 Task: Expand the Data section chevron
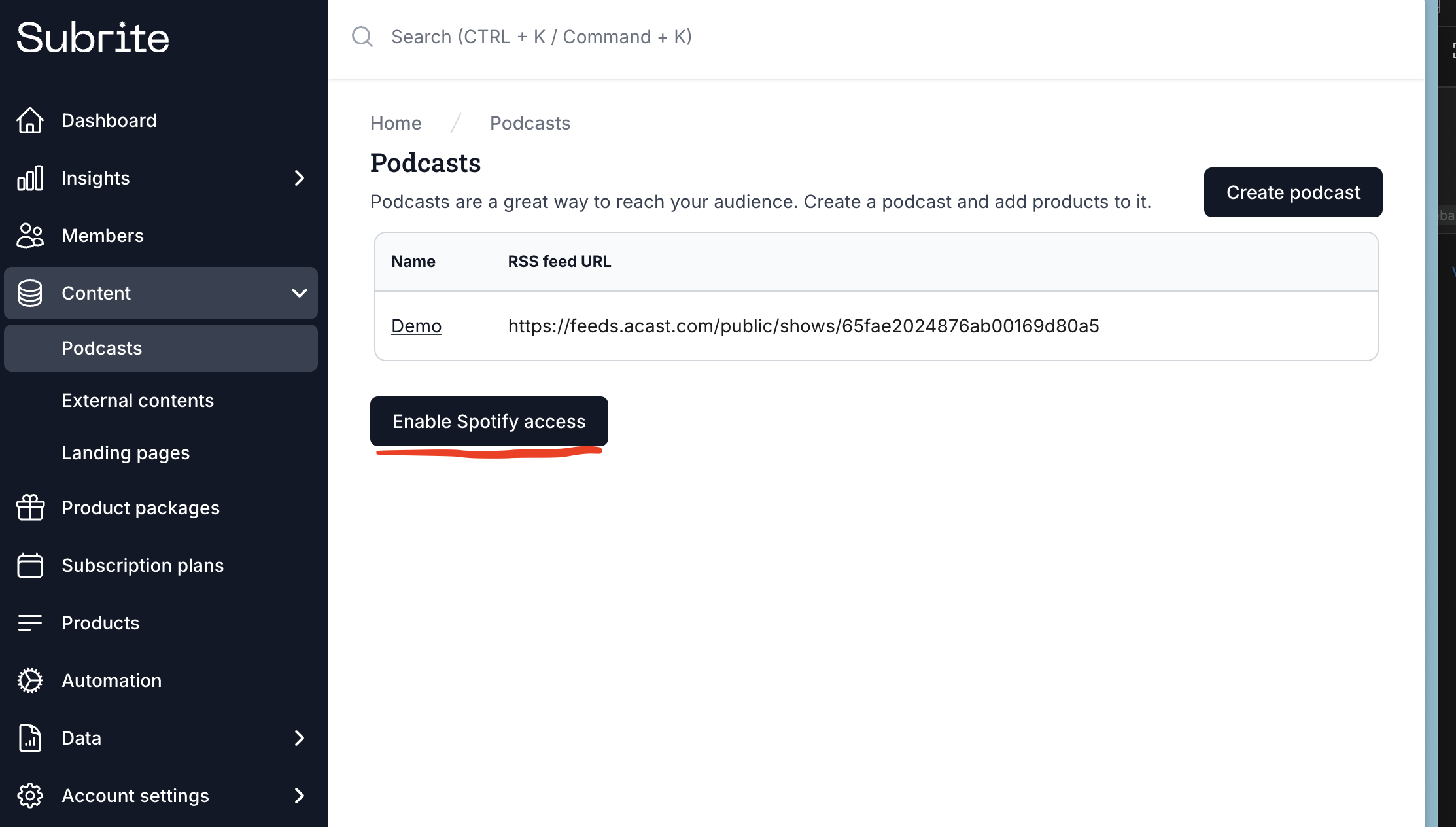click(300, 738)
